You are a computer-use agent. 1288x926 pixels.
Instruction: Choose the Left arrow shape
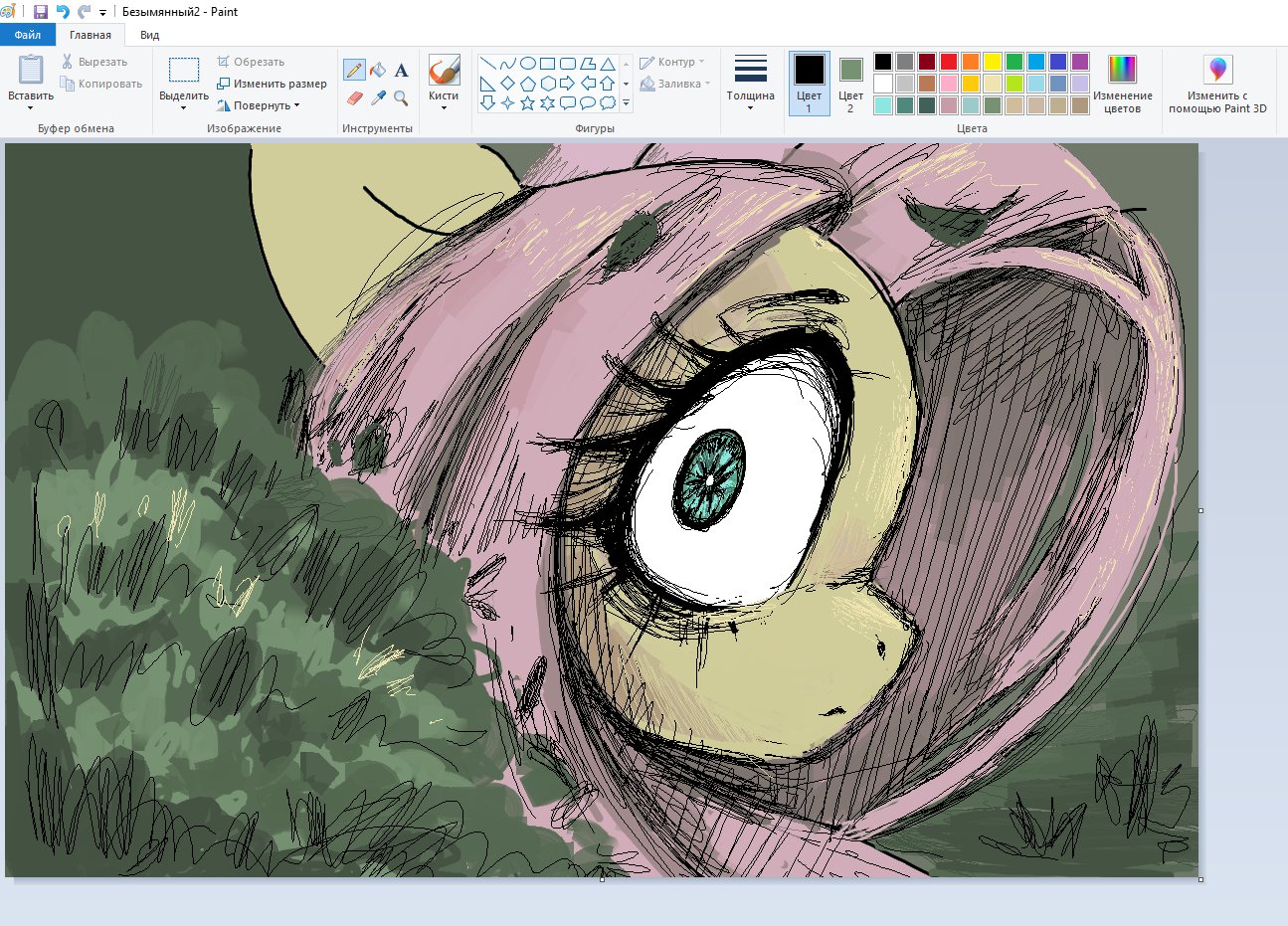[587, 84]
